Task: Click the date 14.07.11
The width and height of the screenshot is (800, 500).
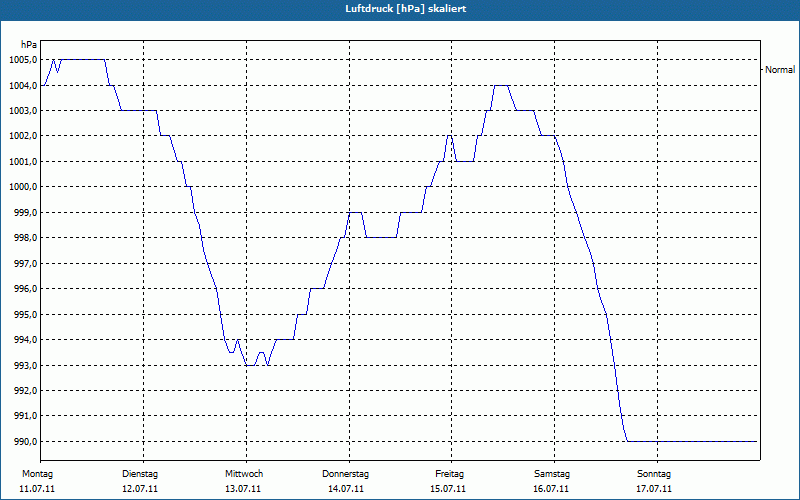Action: (x=346, y=489)
